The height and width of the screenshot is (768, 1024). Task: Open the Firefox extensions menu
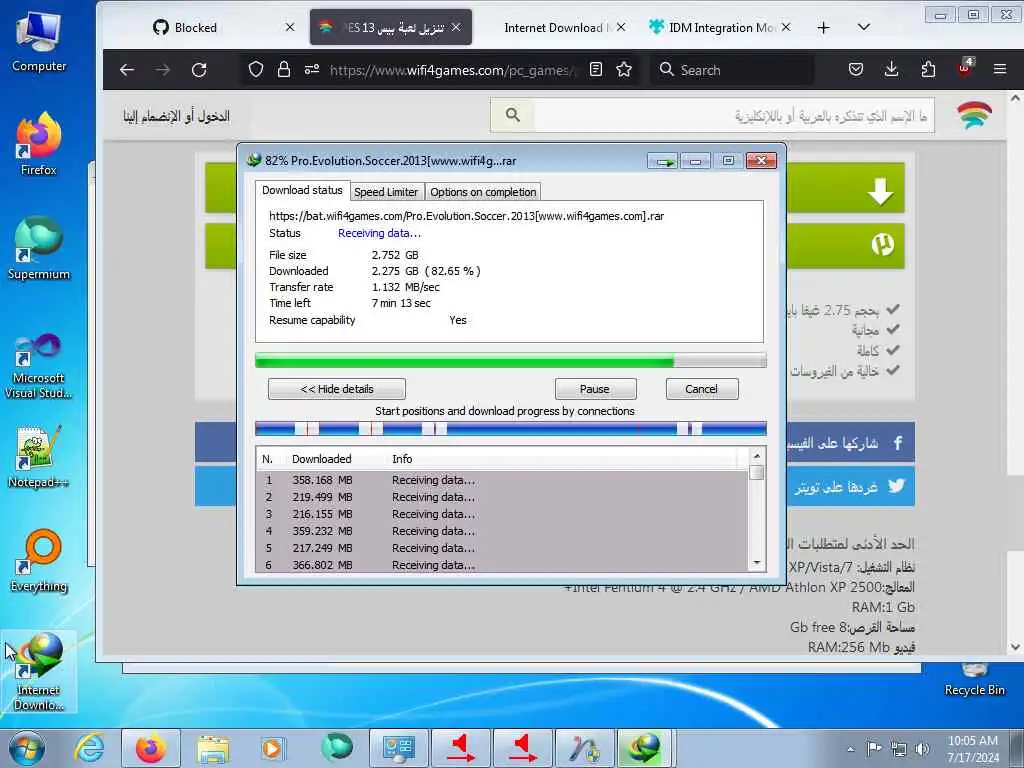tap(928, 70)
